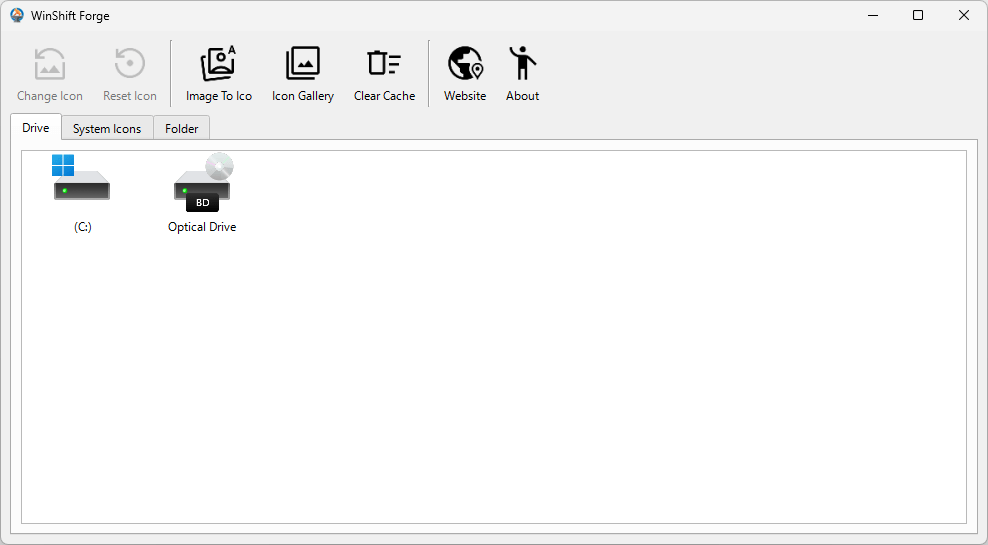The height and width of the screenshot is (545, 988).
Task: Maximize the WinShift Forge window
Action: [x=918, y=15]
